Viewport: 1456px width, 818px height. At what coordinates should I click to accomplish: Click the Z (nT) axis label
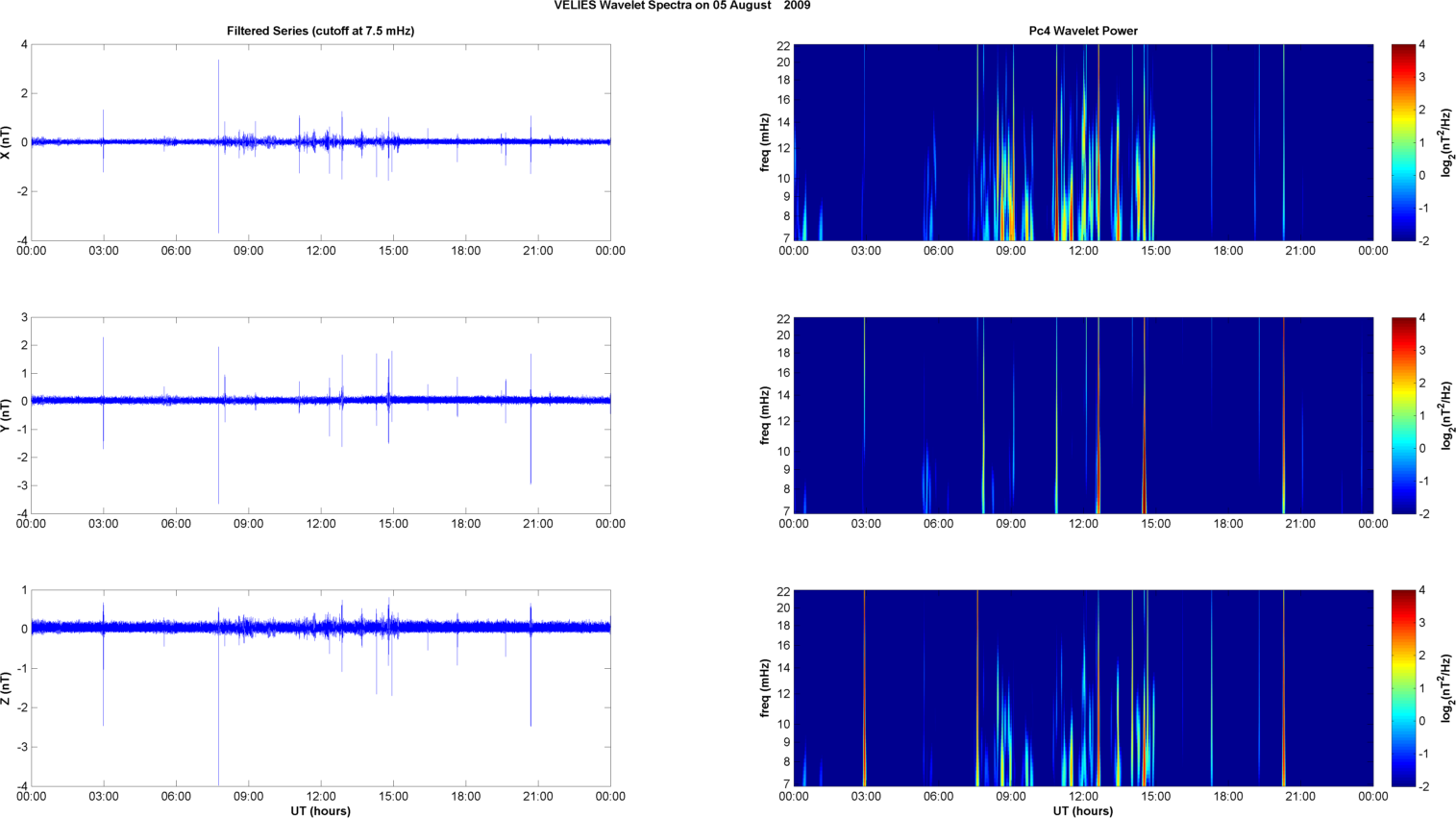[x=8, y=688]
